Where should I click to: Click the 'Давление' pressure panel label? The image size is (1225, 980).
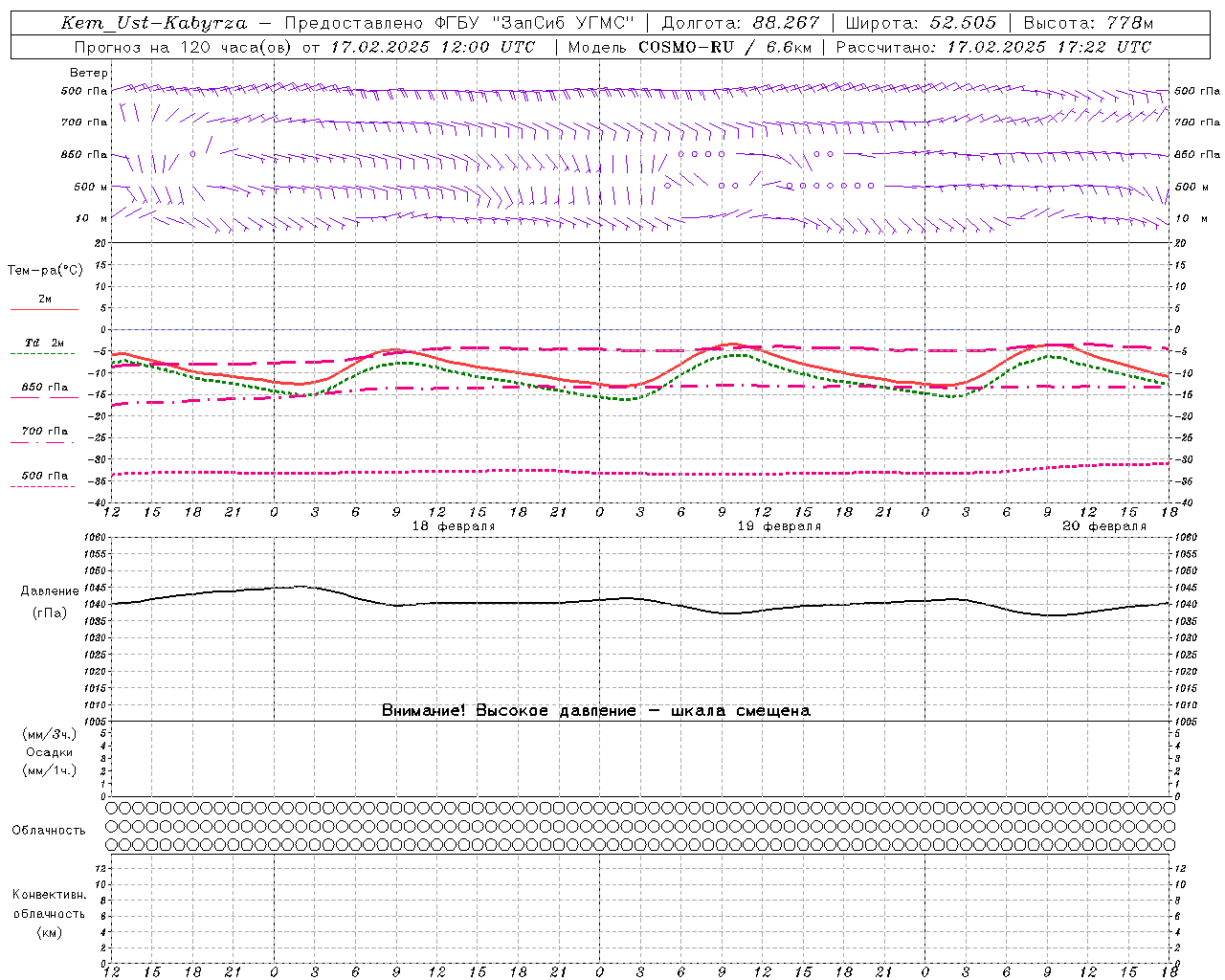tap(50, 591)
